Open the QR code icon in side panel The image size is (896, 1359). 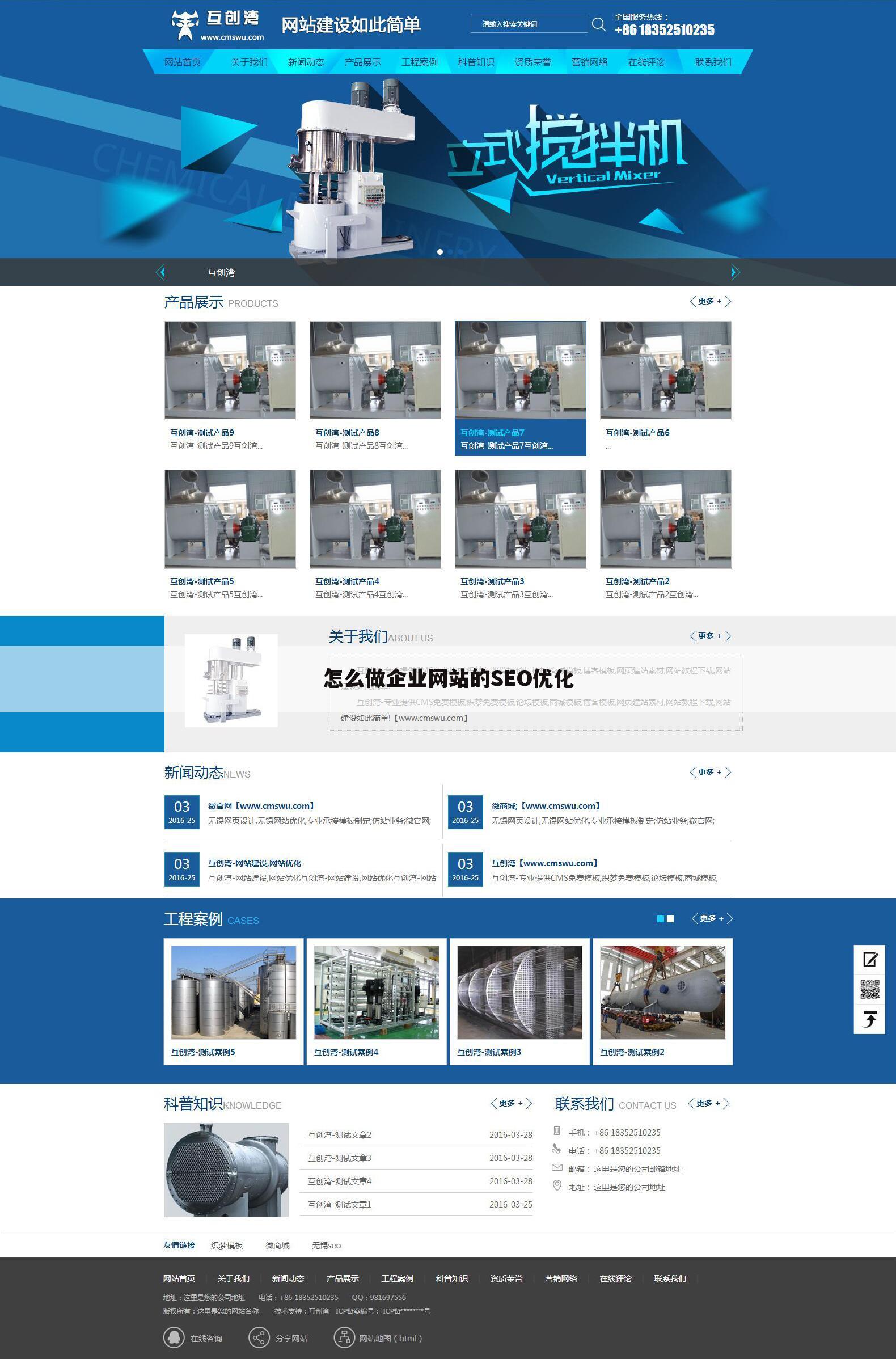click(869, 989)
